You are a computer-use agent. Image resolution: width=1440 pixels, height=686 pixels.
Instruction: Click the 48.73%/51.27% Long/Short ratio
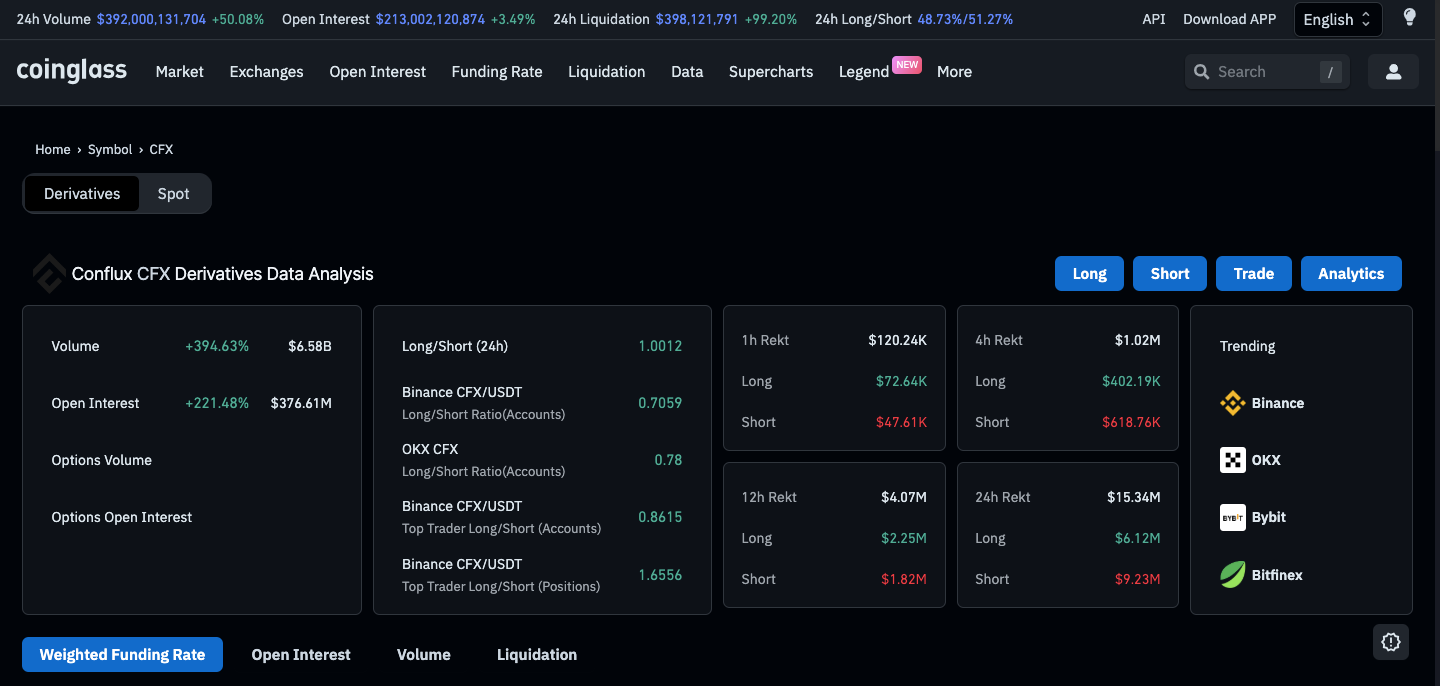[965, 19]
